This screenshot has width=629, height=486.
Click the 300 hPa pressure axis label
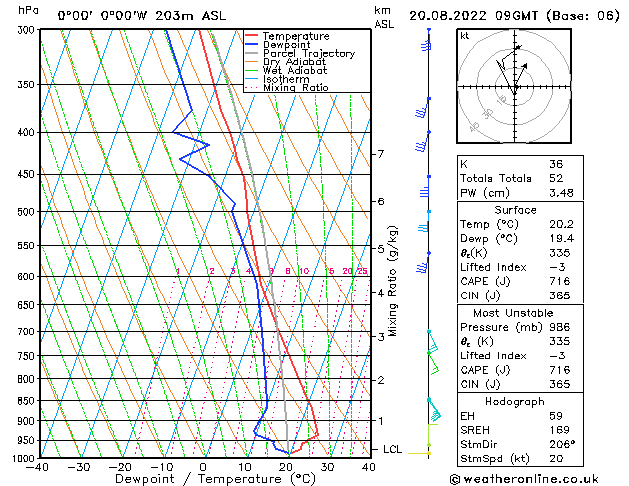(27, 30)
